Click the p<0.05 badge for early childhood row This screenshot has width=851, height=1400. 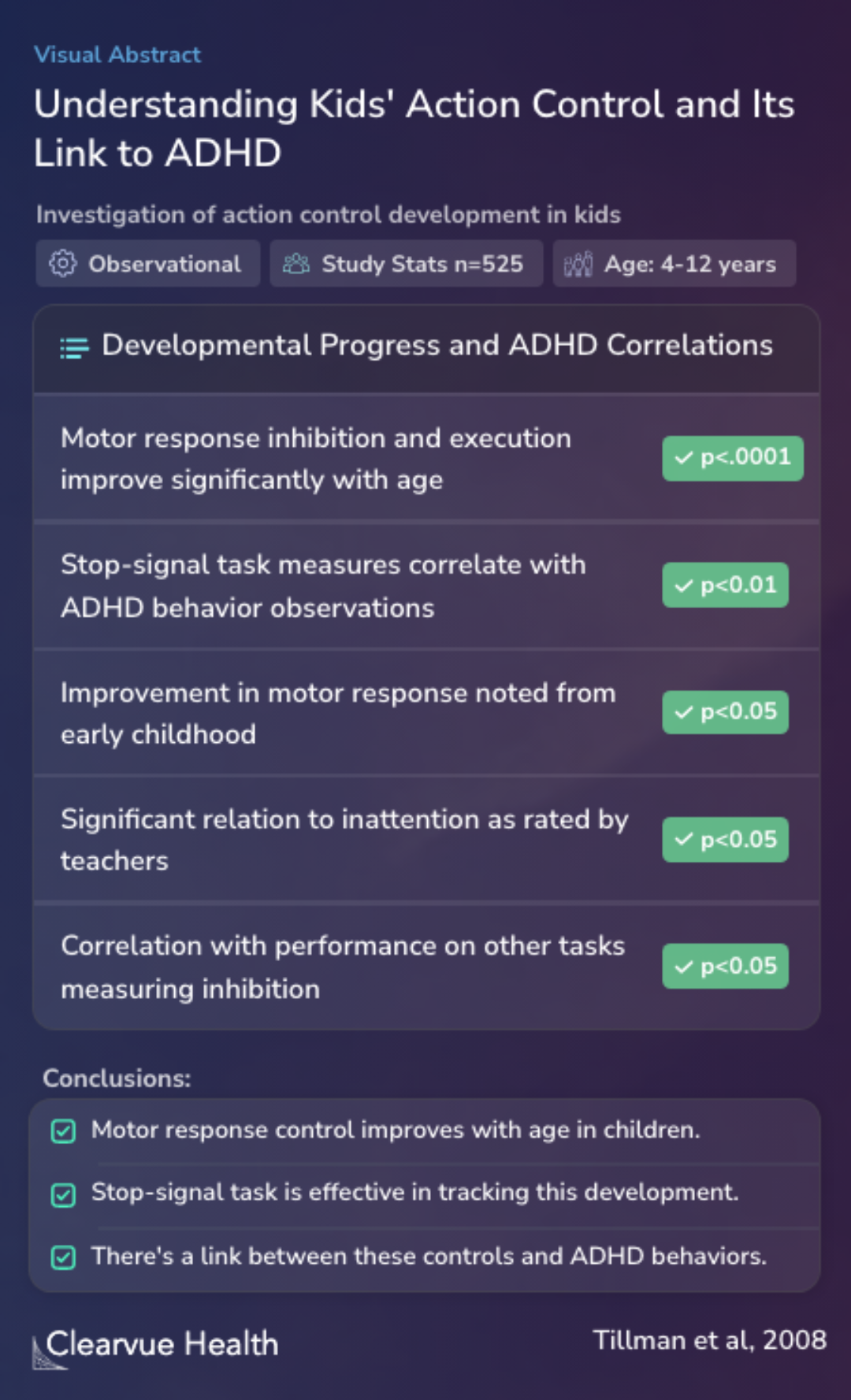tap(726, 712)
